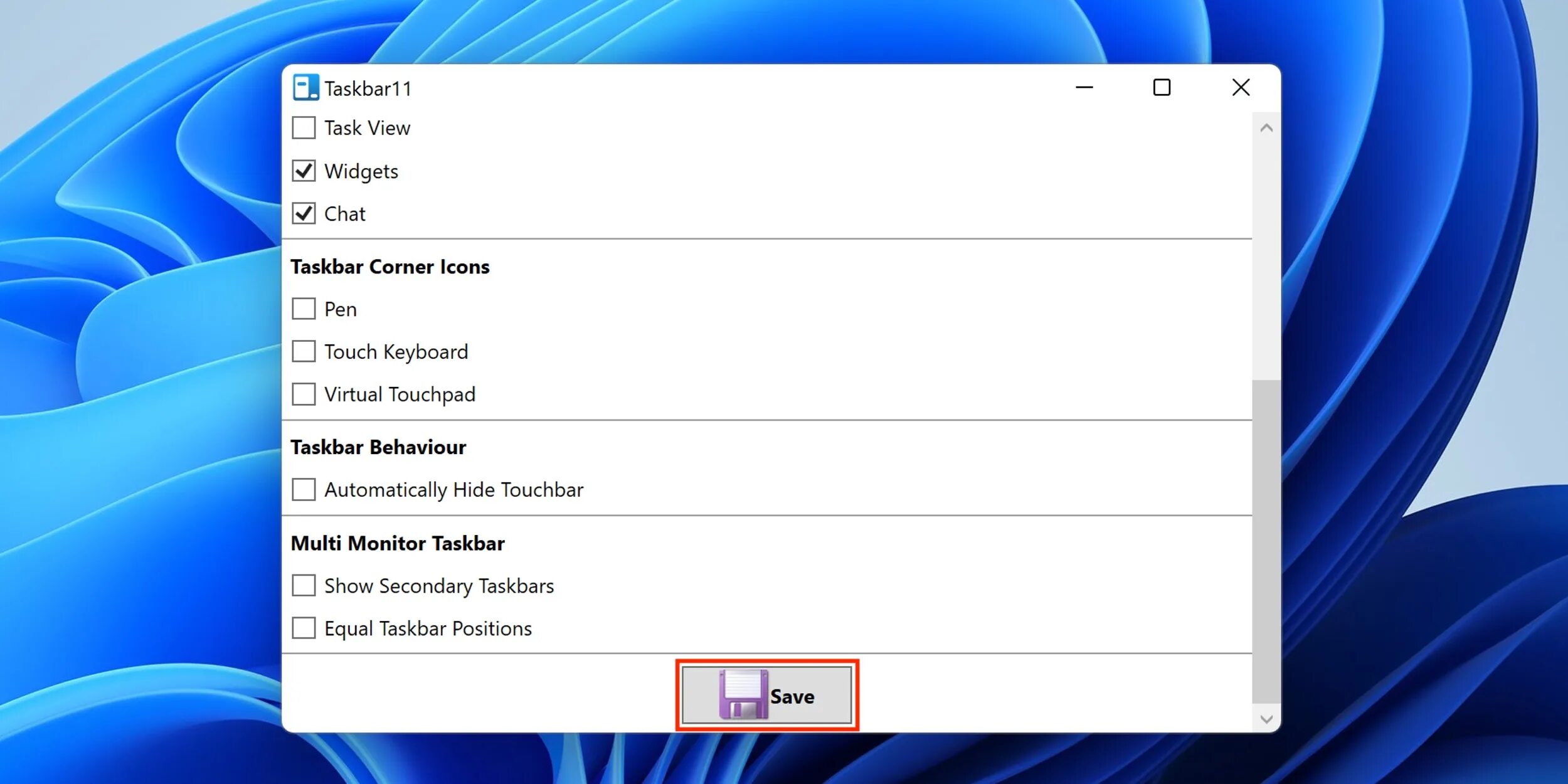Viewport: 1568px width, 784px height.
Task: Enable the Pen corner icon checkbox
Action: [x=304, y=309]
